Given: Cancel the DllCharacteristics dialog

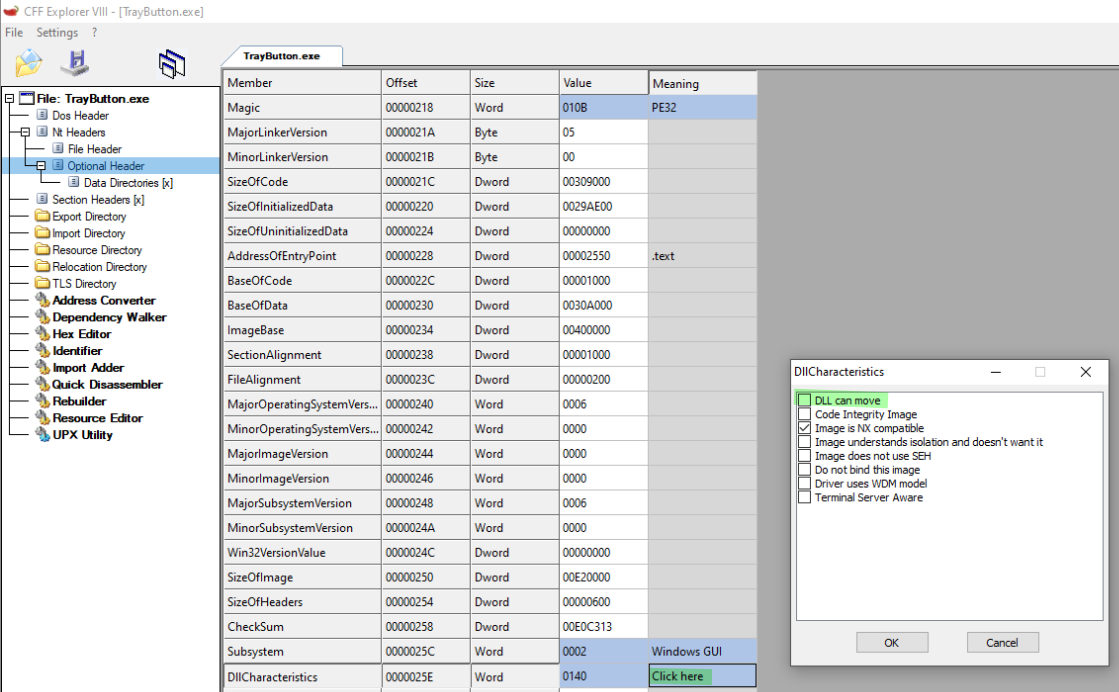Looking at the screenshot, I should pos(1003,643).
